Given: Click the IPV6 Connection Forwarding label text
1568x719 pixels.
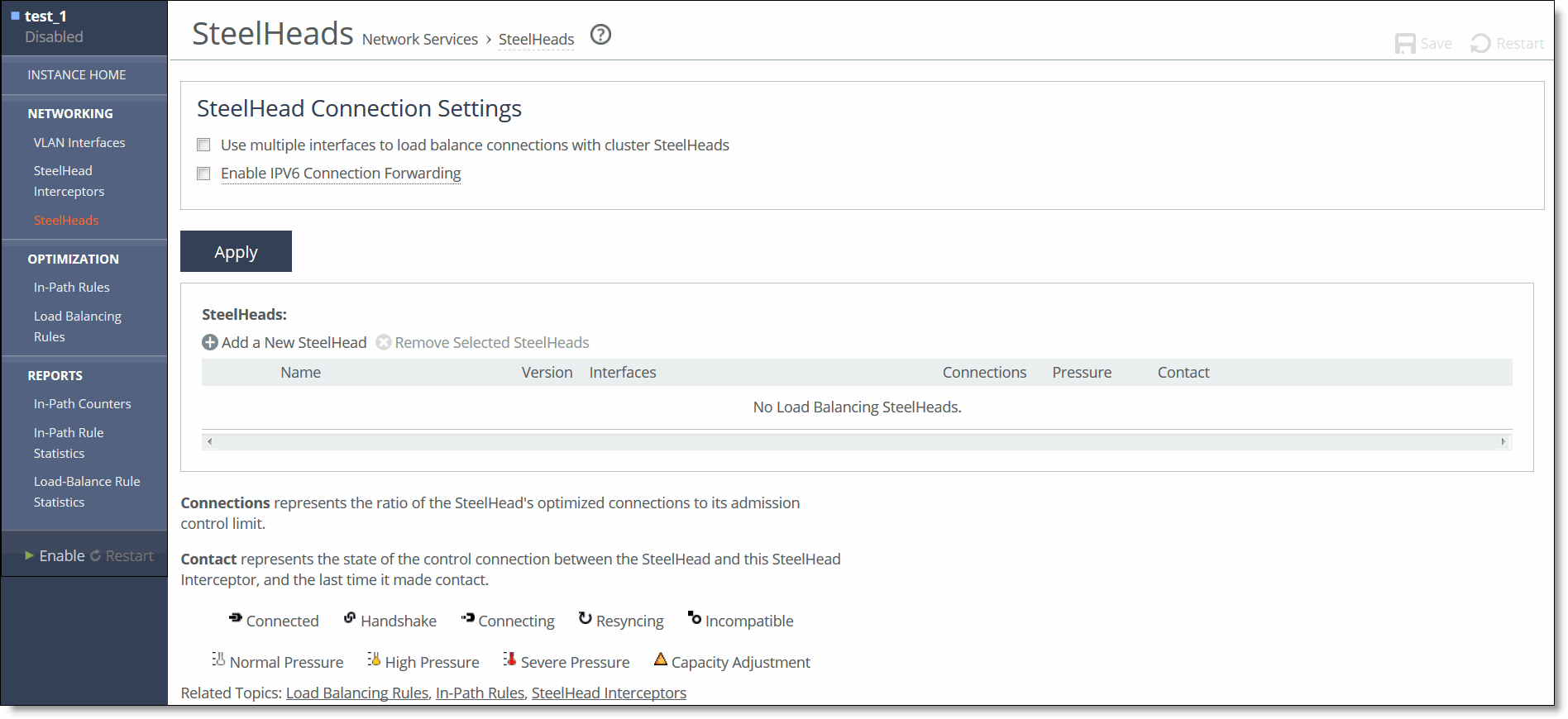Looking at the screenshot, I should click(341, 174).
